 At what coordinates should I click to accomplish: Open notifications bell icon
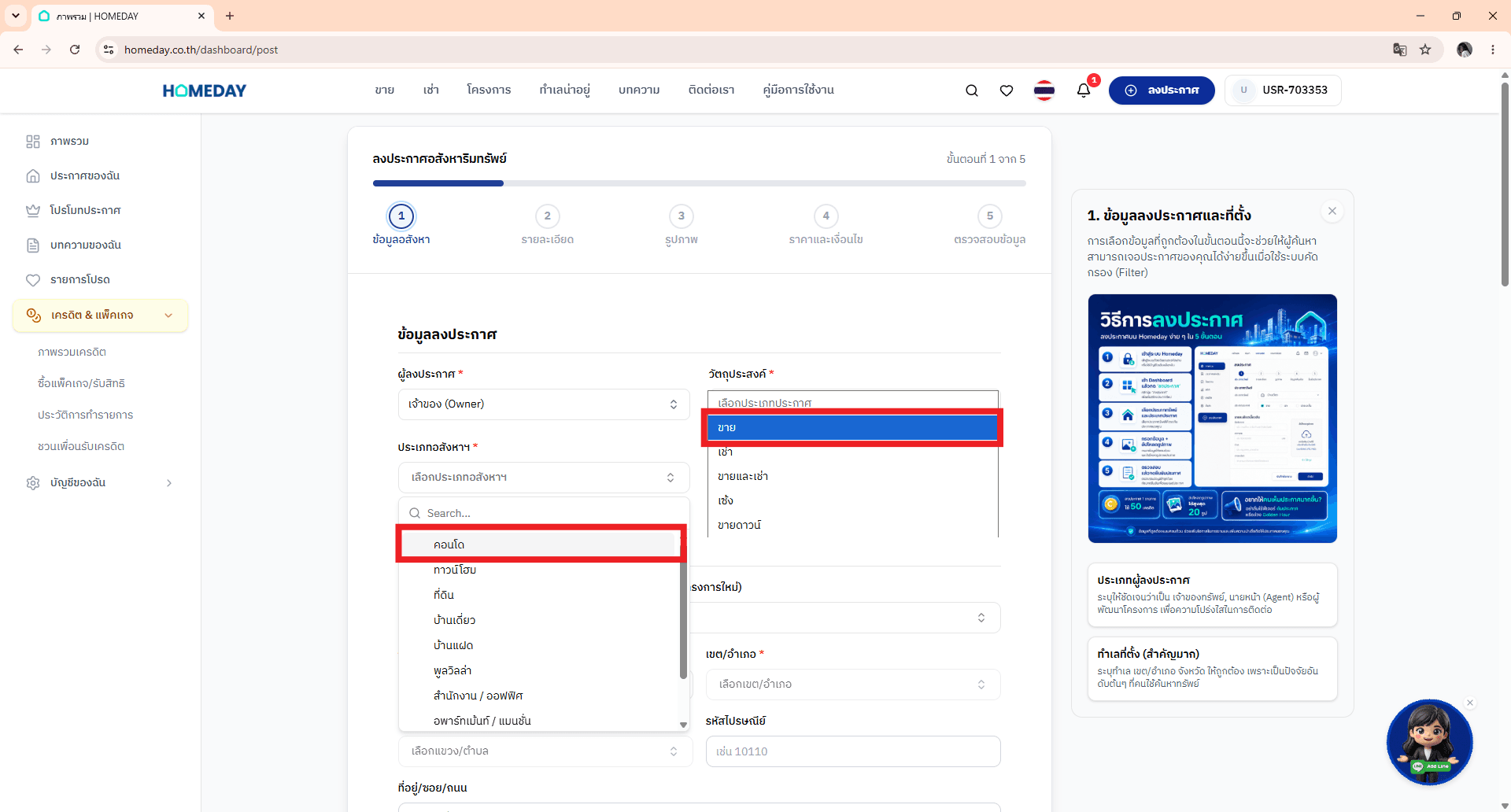point(1084,90)
